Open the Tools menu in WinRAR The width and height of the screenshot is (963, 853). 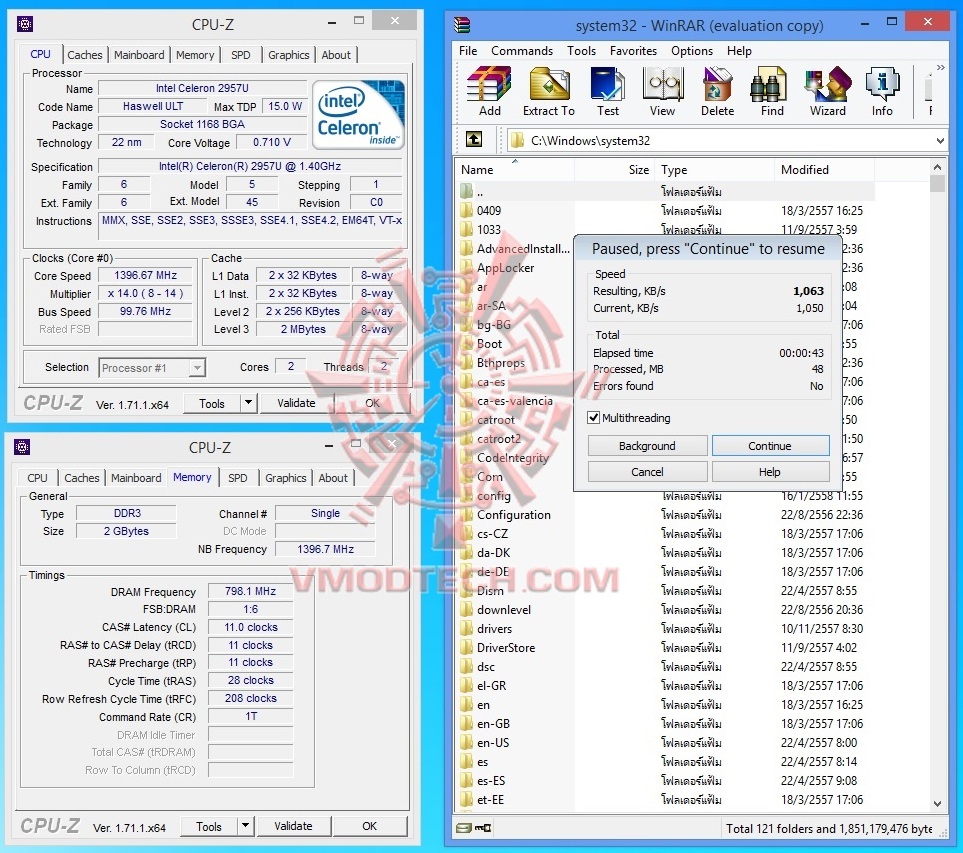[581, 50]
